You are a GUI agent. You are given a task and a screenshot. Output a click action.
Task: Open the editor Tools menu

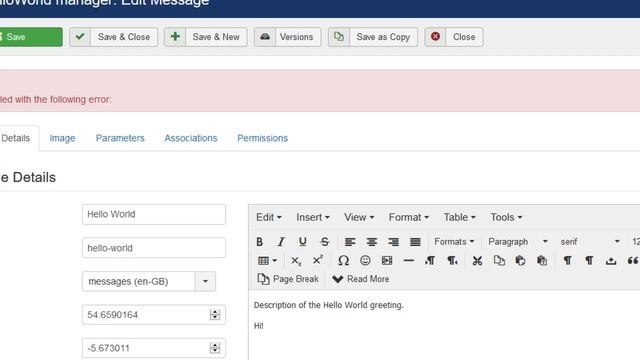[506, 217]
